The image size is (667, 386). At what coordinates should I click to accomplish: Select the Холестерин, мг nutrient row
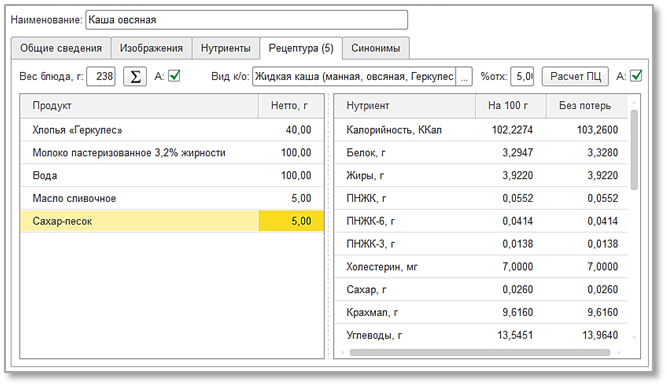pyautogui.click(x=481, y=267)
